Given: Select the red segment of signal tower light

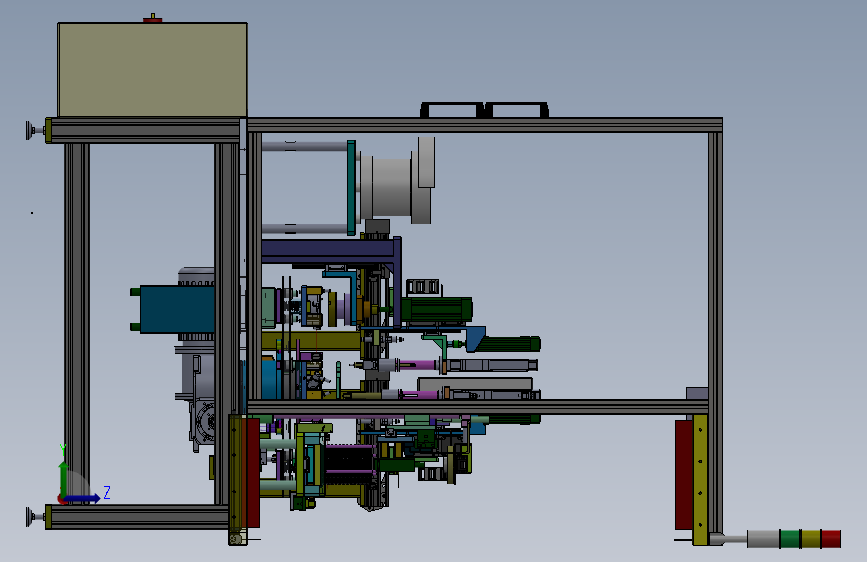Looking at the screenshot, I should (x=831, y=539).
